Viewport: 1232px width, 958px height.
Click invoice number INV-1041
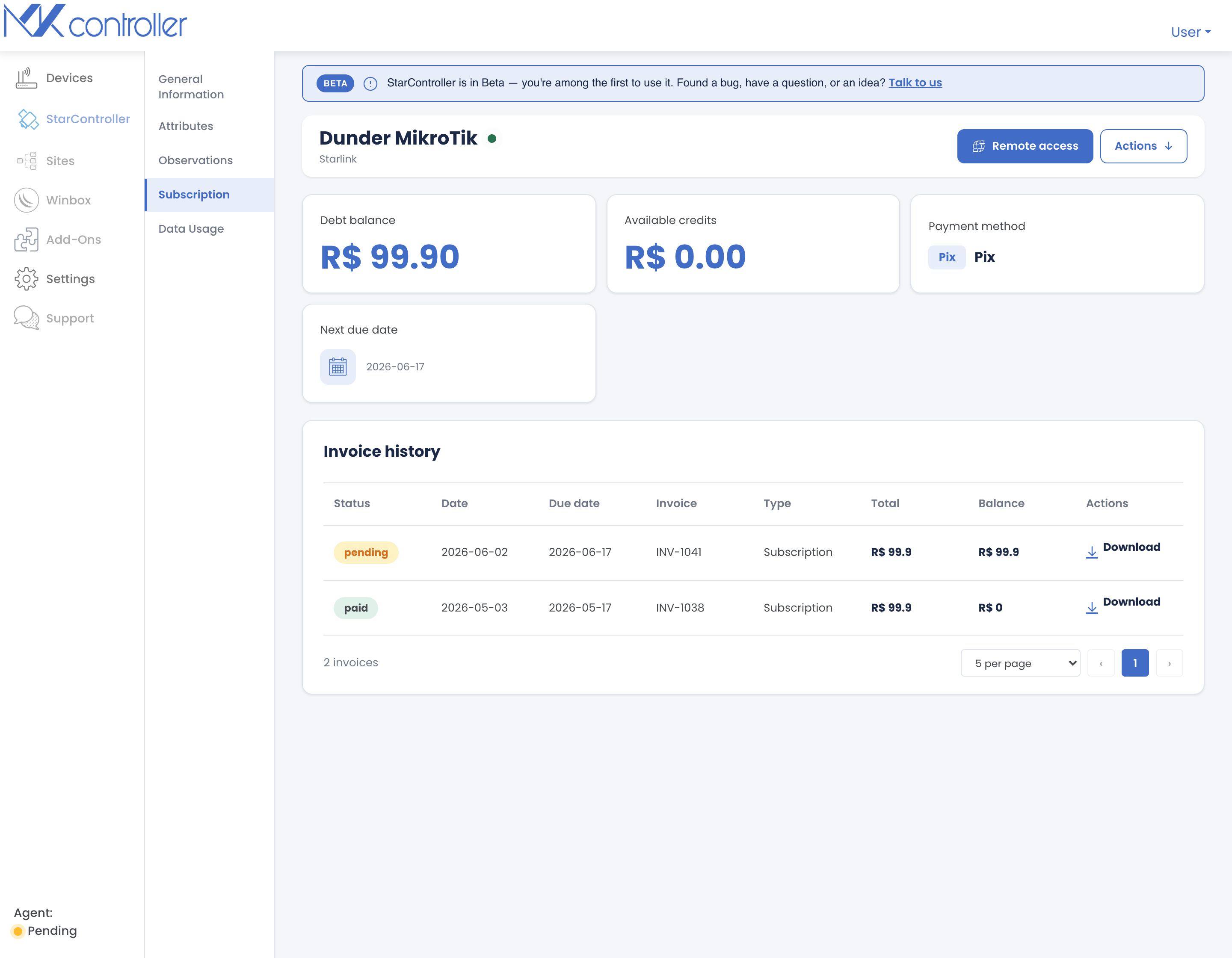pyautogui.click(x=678, y=552)
